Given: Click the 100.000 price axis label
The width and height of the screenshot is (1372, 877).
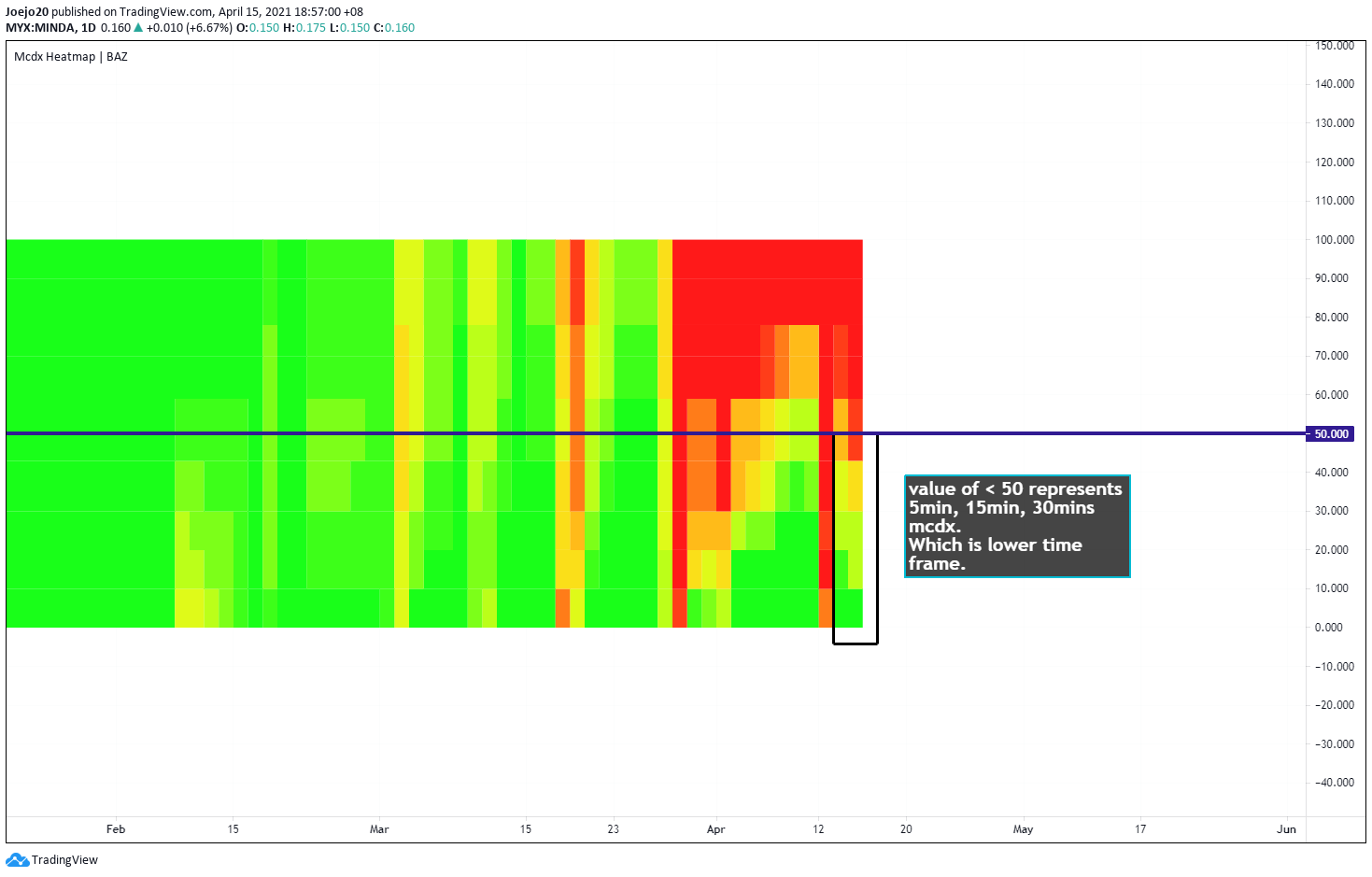Looking at the screenshot, I should point(1334,240).
